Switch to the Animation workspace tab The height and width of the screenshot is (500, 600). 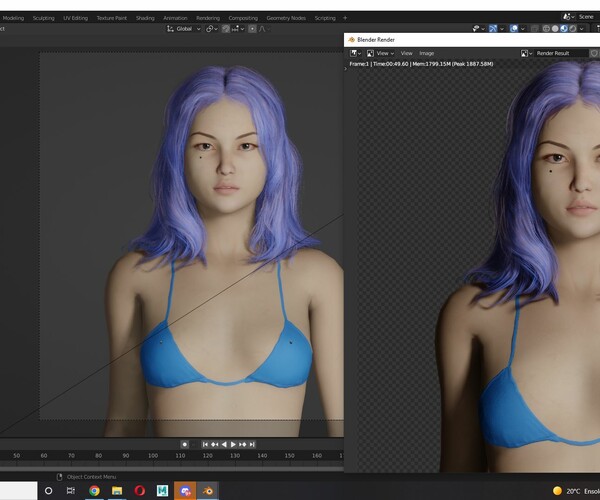[175, 18]
